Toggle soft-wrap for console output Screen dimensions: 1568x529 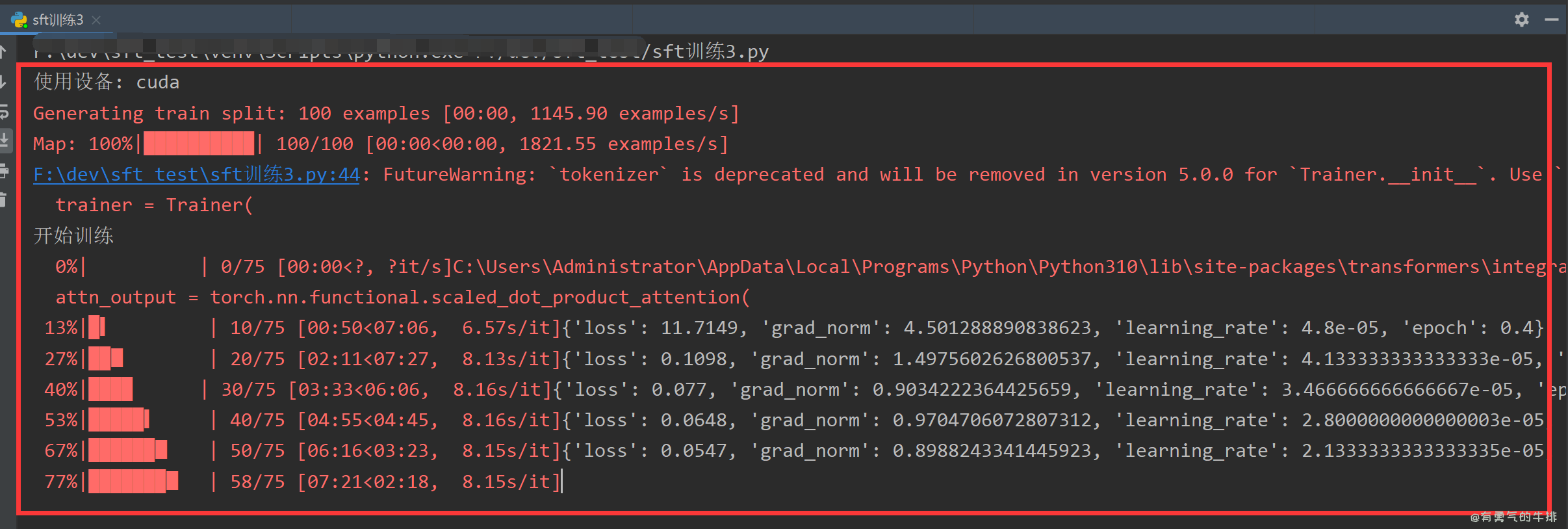[x=3, y=111]
